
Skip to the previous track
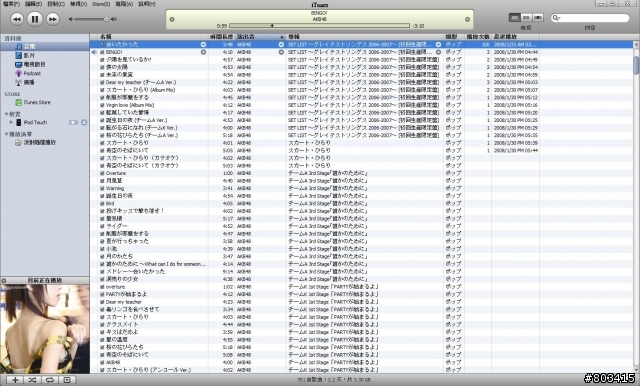pyautogui.click(x=17, y=19)
